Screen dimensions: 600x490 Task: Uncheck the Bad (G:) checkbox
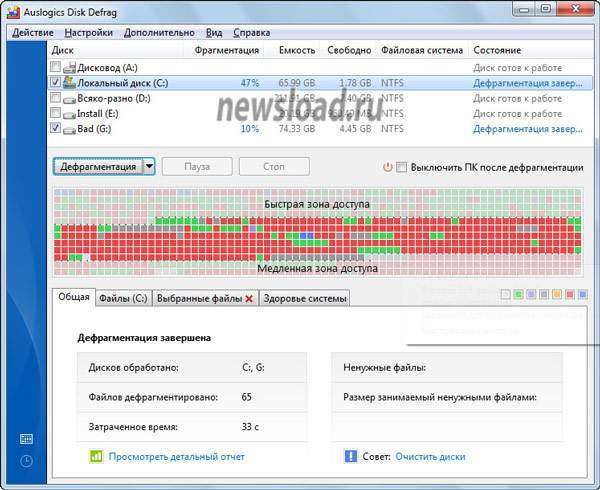pyautogui.click(x=55, y=128)
